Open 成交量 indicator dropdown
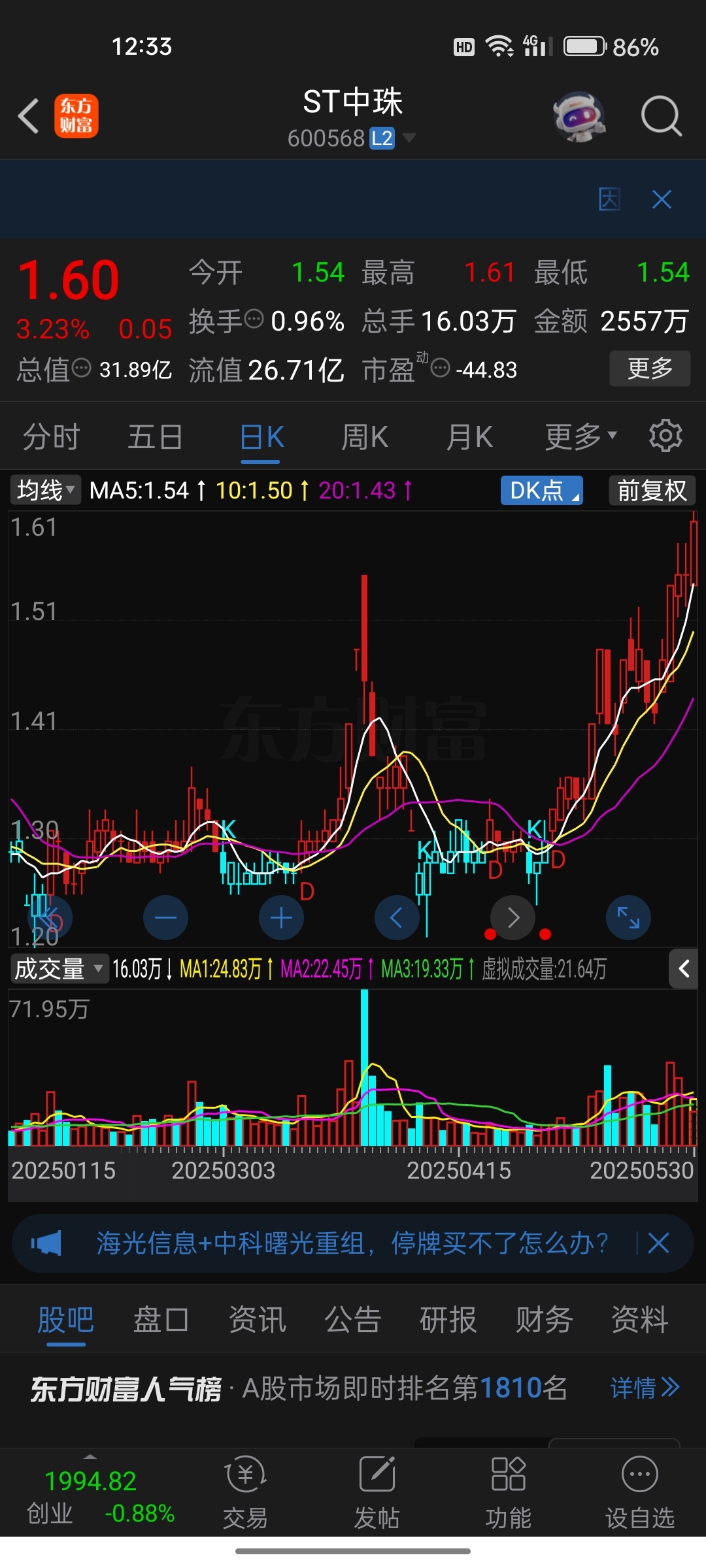 point(59,968)
